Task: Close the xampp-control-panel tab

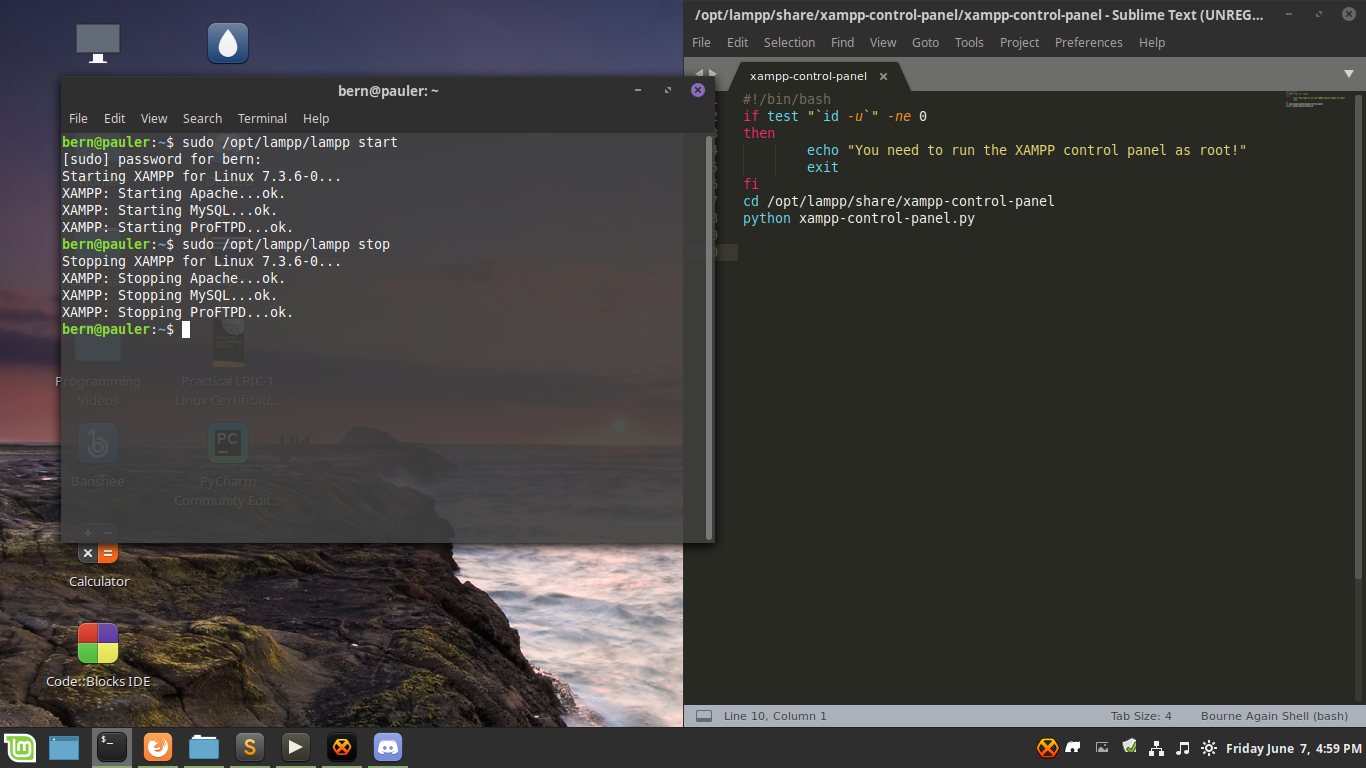Action: [x=883, y=76]
